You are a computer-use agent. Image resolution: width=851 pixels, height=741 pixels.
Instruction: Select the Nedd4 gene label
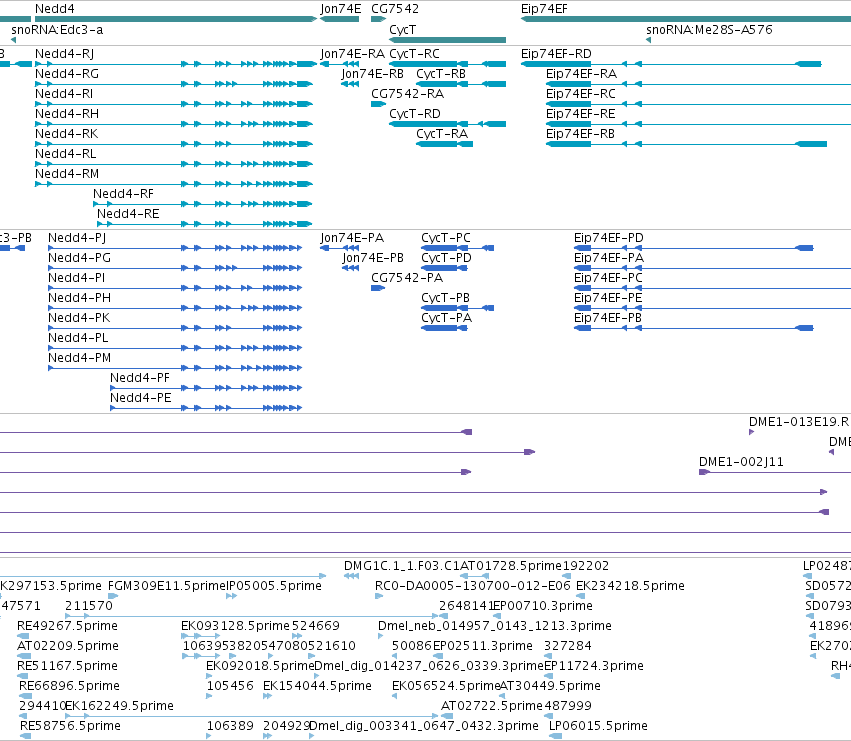click(55, 9)
